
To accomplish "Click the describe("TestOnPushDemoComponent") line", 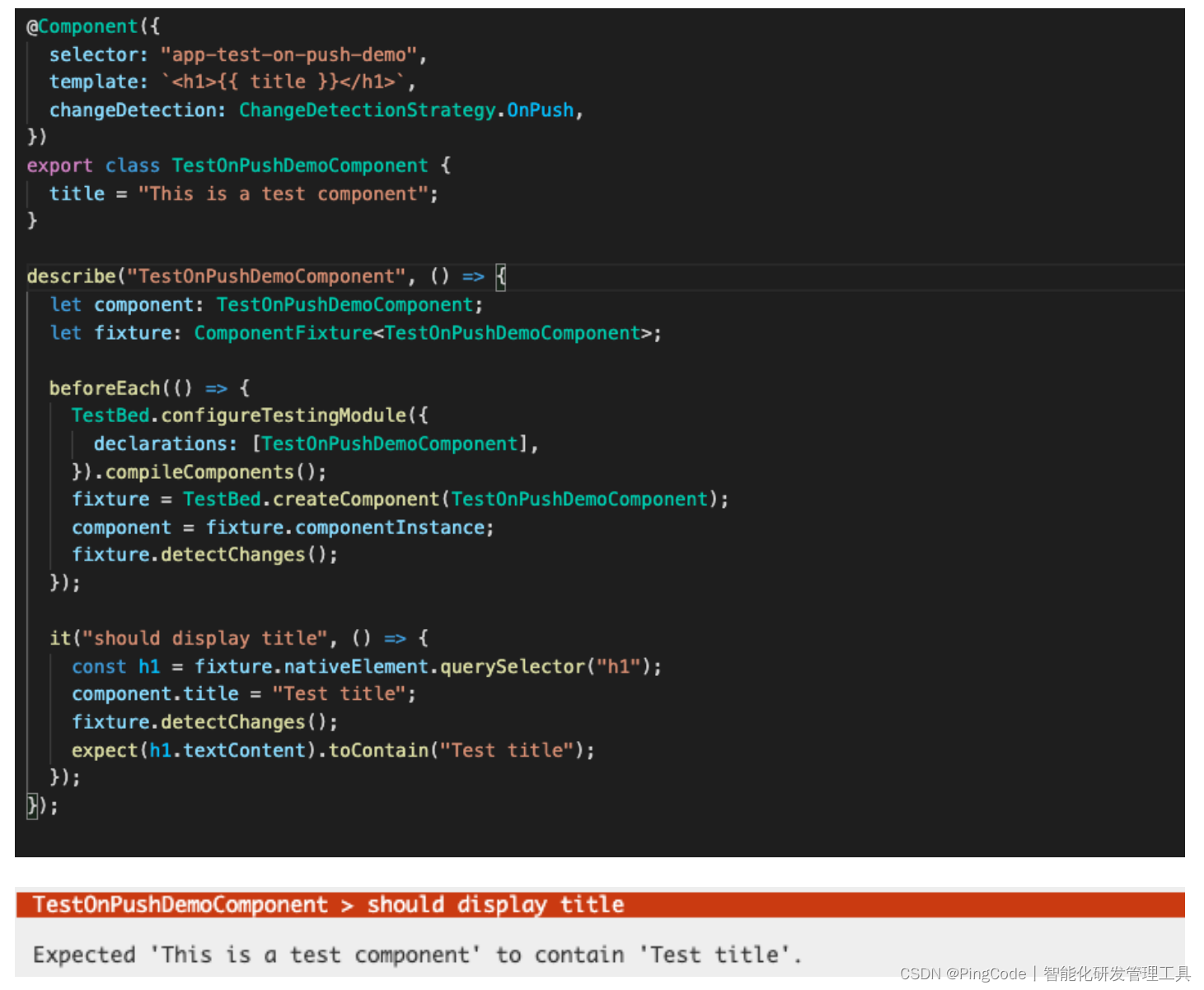I will click(266, 276).
